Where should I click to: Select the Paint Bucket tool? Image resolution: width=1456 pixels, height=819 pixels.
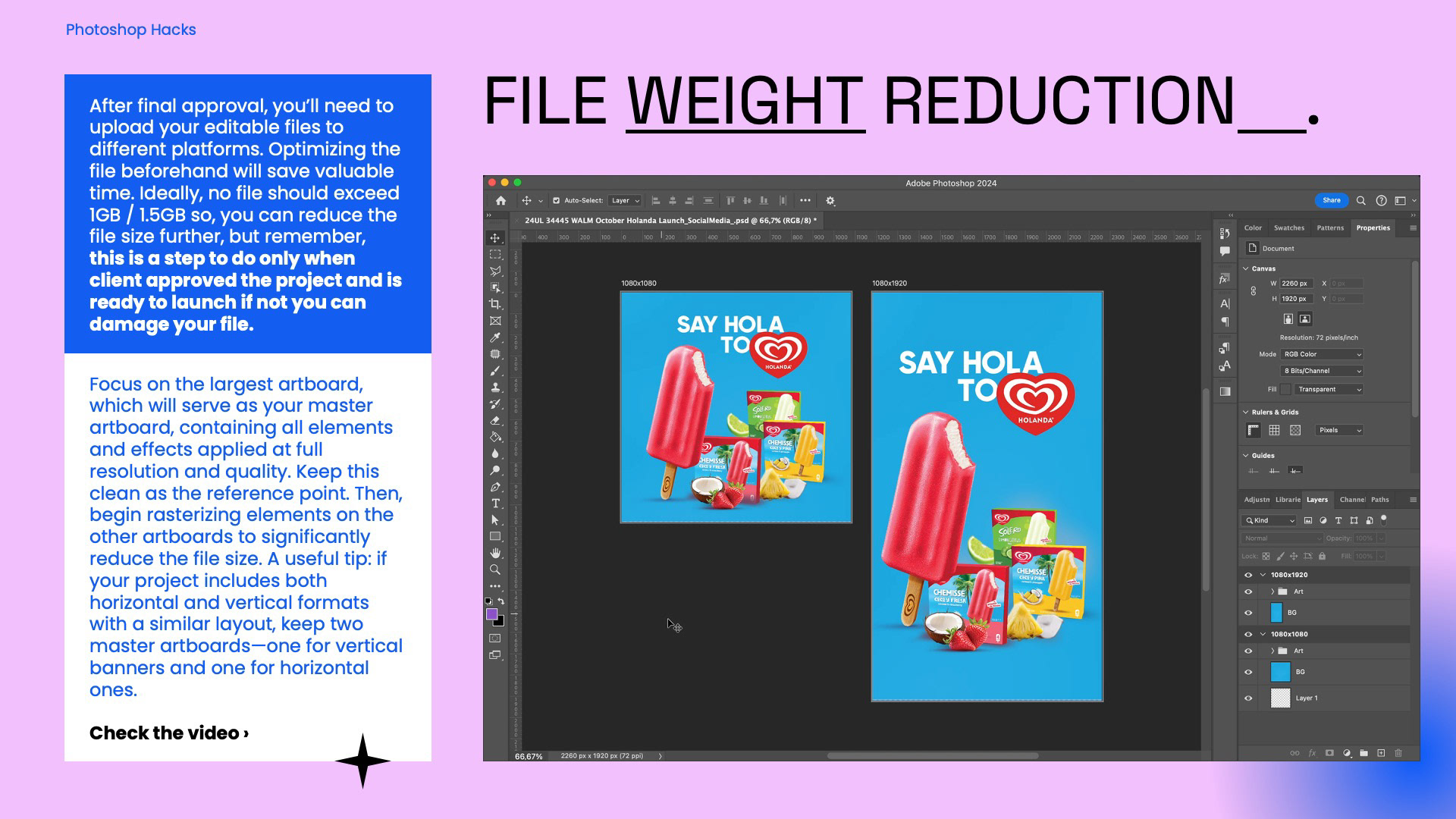[x=495, y=437]
